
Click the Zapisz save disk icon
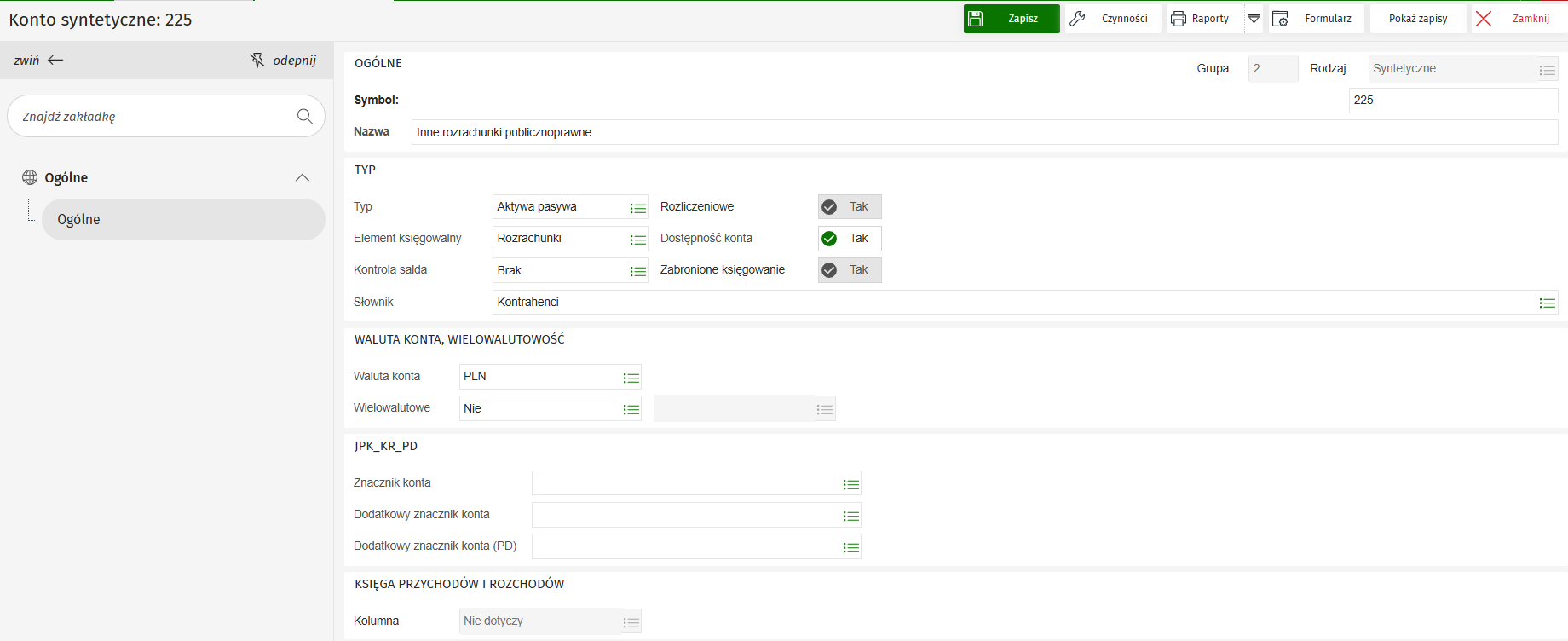click(976, 19)
